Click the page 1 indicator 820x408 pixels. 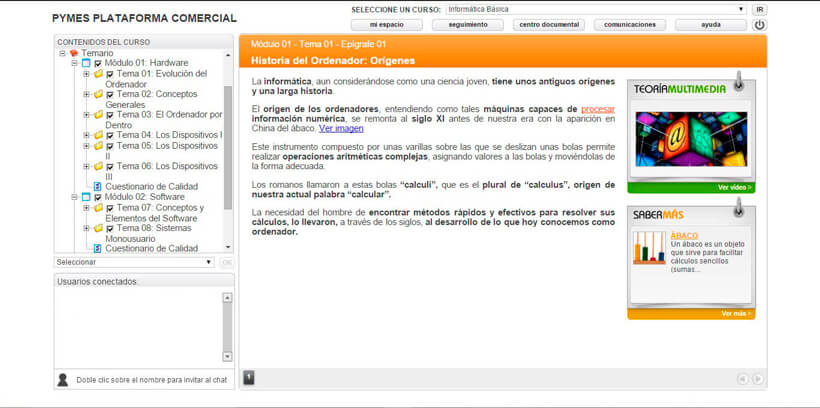(249, 377)
